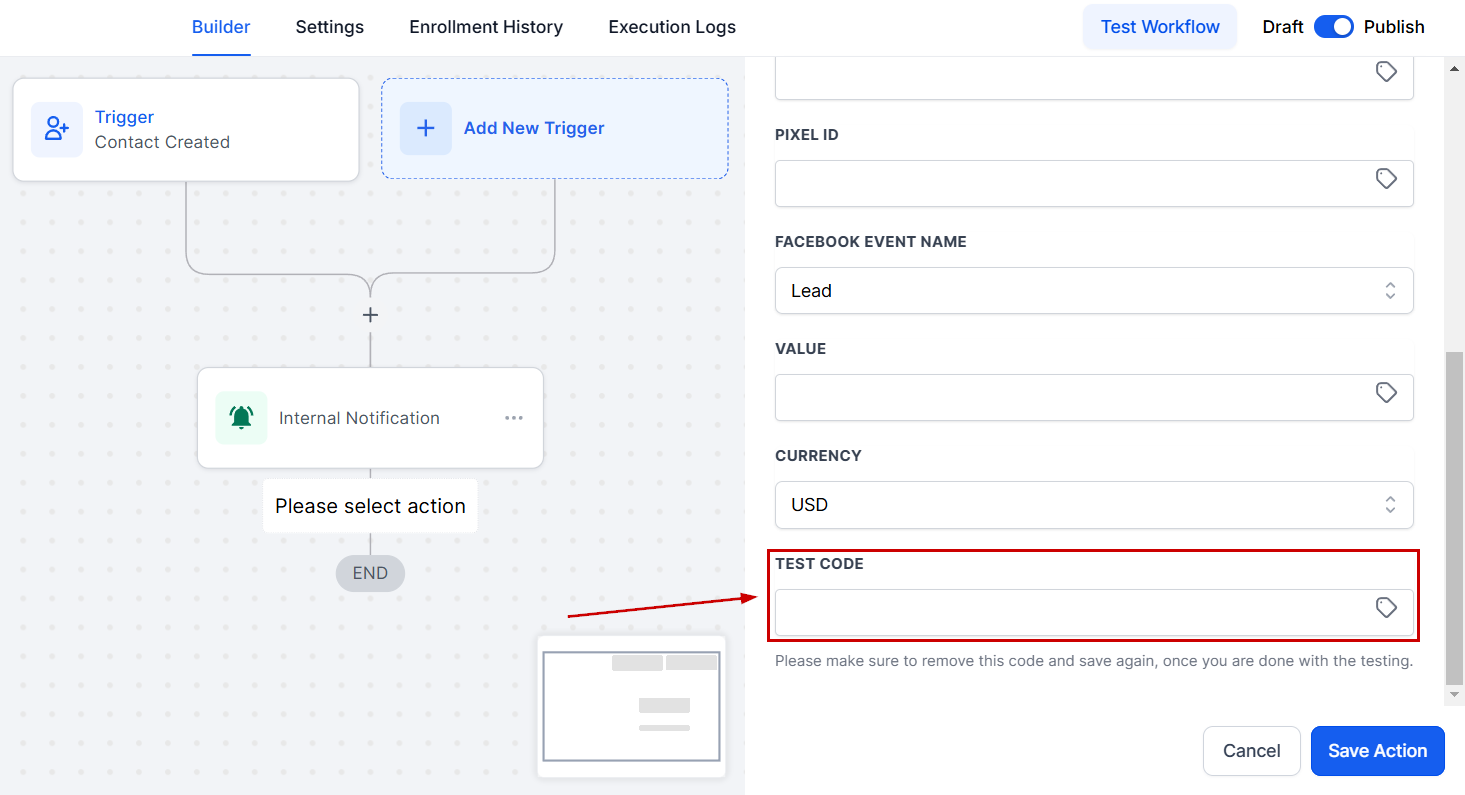
Task: Click the Publish label
Action: point(1394,27)
